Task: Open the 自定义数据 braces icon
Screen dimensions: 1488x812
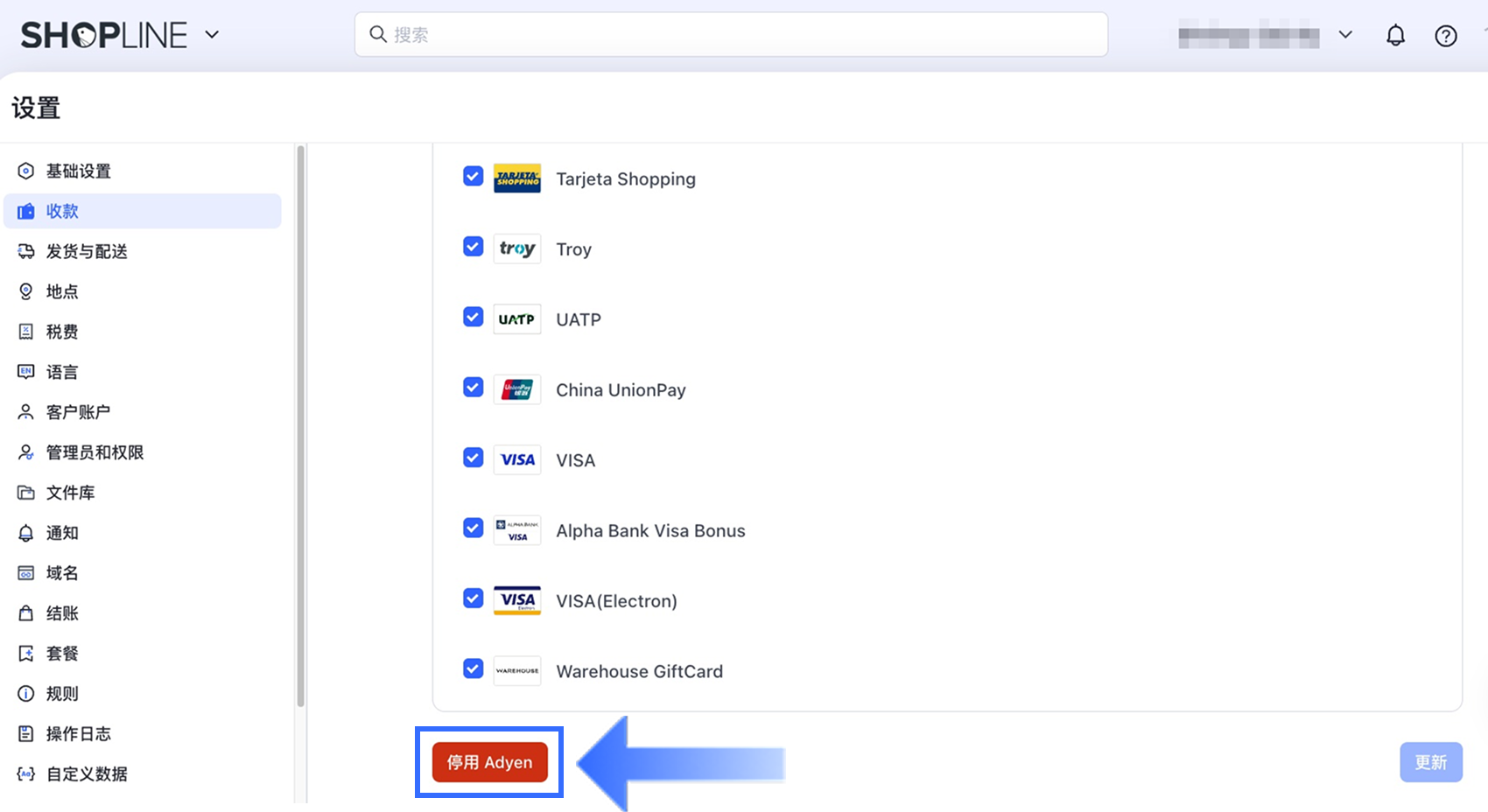Action: pyautogui.click(x=26, y=774)
